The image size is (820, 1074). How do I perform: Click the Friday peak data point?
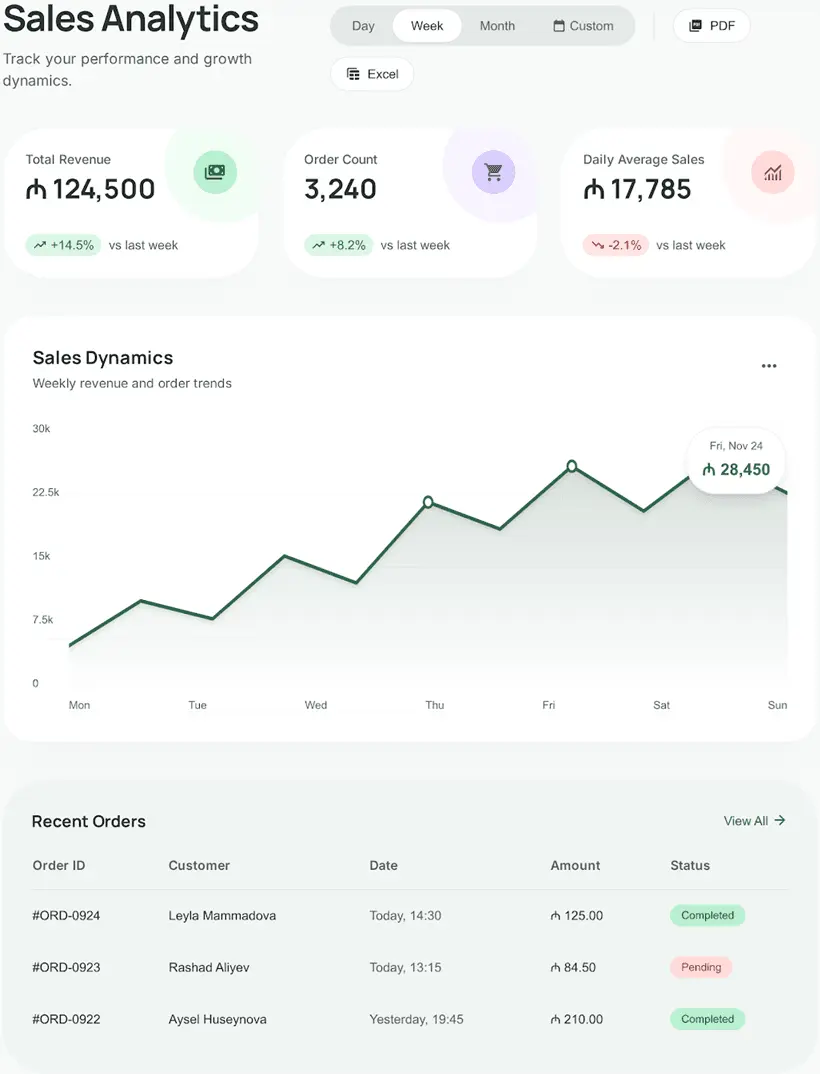click(572, 466)
